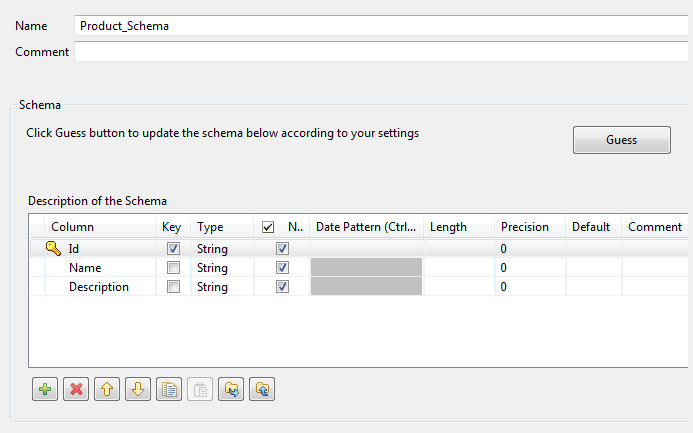Enable Key checkbox for Name row
Viewport: 693px width, 433px height.
coord(174,268)
